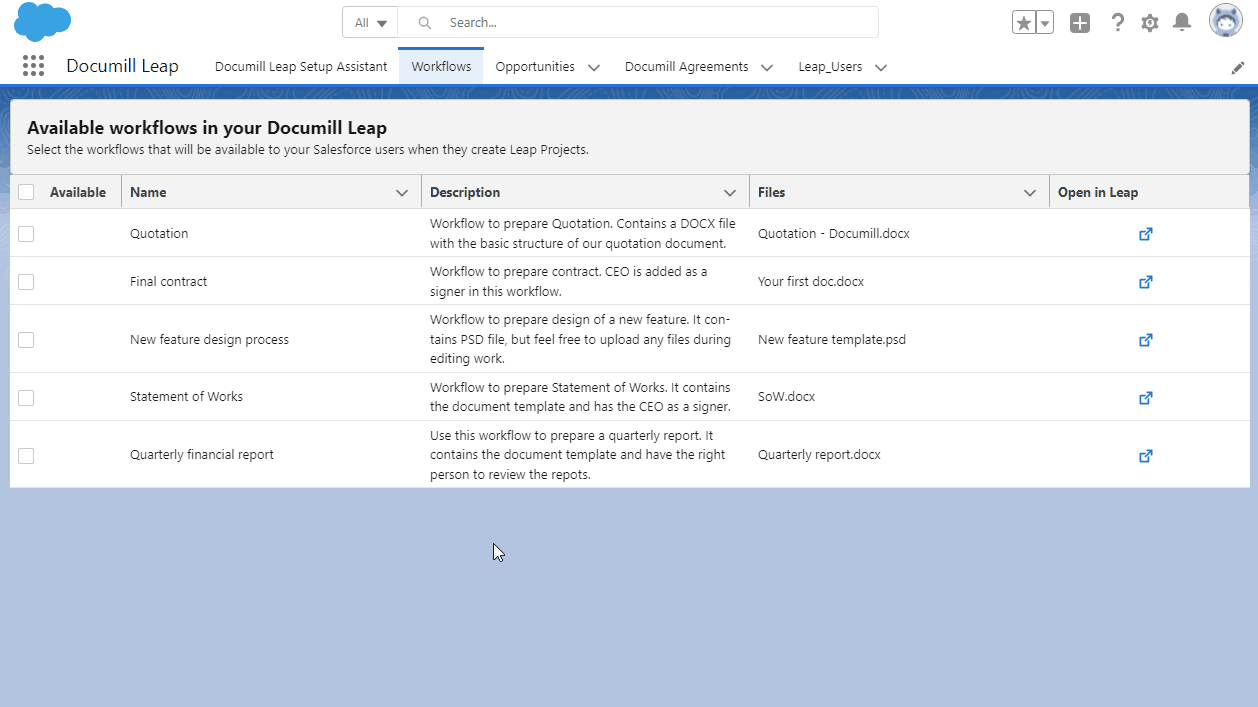Enable availability for the Final contract workflow
1258x707 pixels.
(26, 282)
